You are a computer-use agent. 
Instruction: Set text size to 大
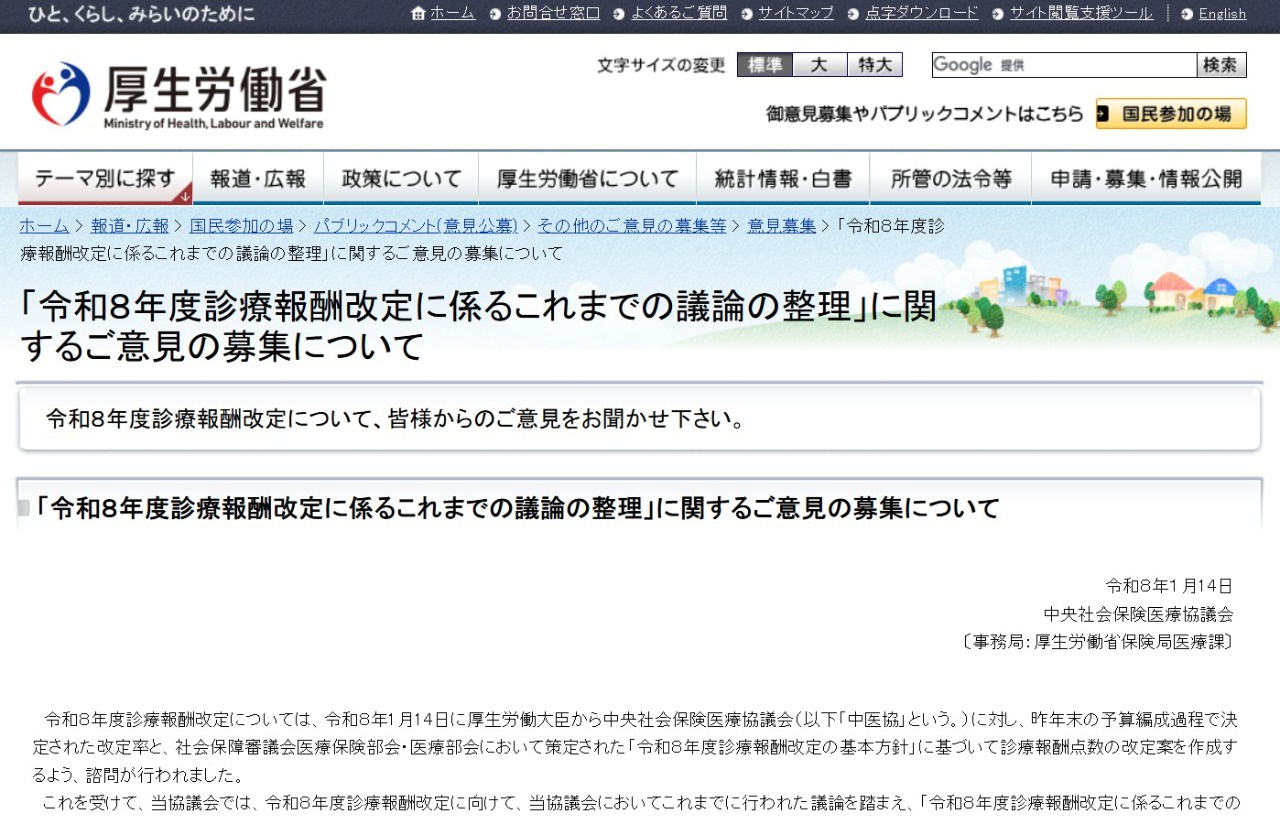coord(820,65)
